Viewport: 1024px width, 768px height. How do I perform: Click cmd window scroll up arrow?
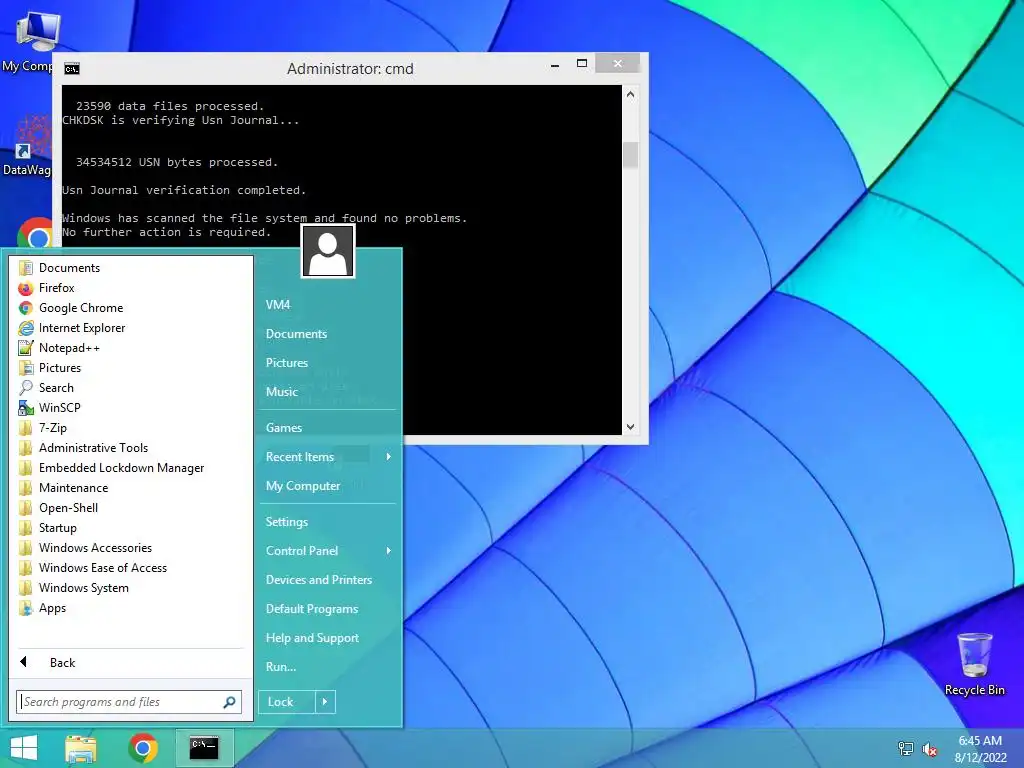[630, 95]
